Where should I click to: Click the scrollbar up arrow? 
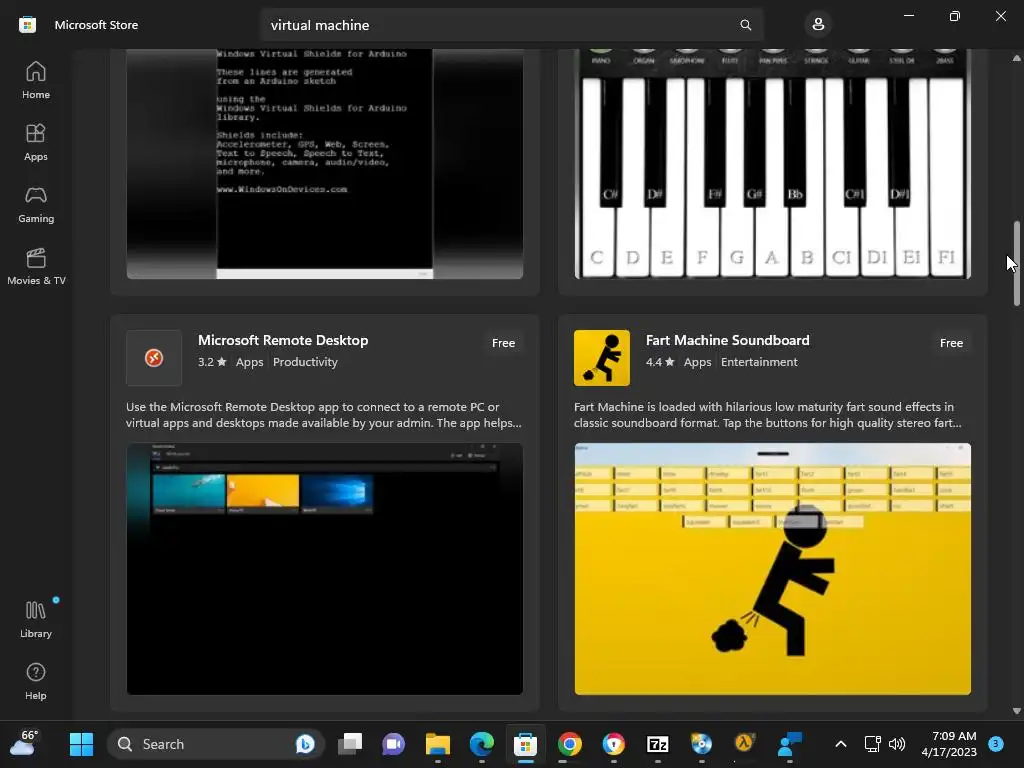pos(1016,58)
